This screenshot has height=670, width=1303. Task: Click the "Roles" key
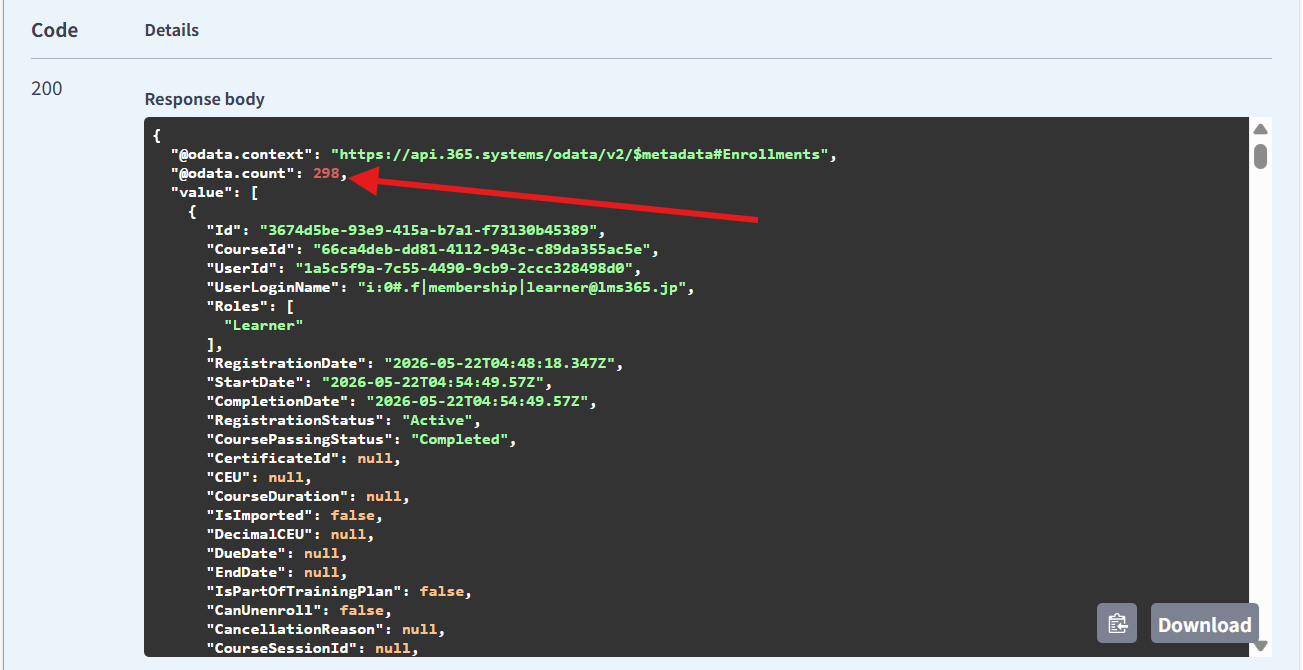pyautogui.click(x=237, y=306)
